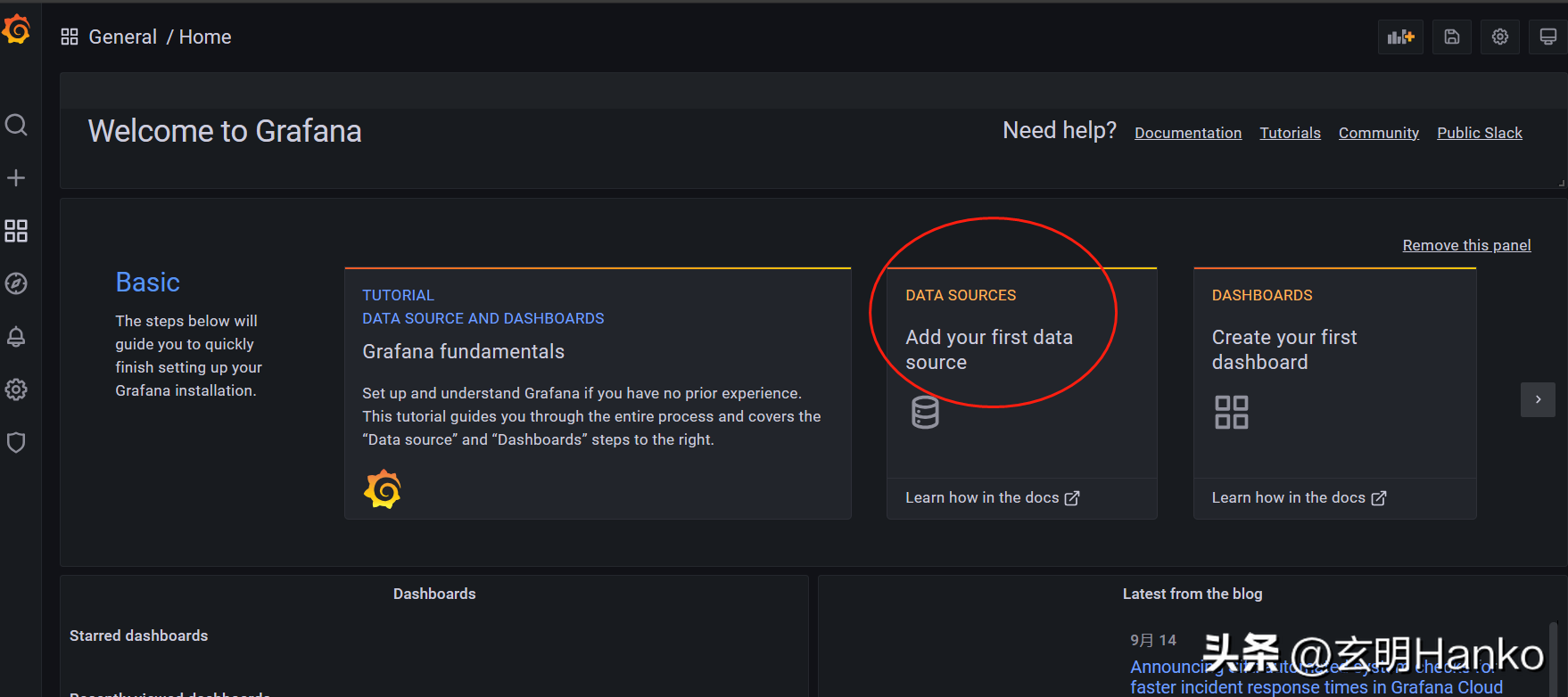The image size is (1568, 697).
Task: Click General in breadcrumb
Action: tap(122, 37)
